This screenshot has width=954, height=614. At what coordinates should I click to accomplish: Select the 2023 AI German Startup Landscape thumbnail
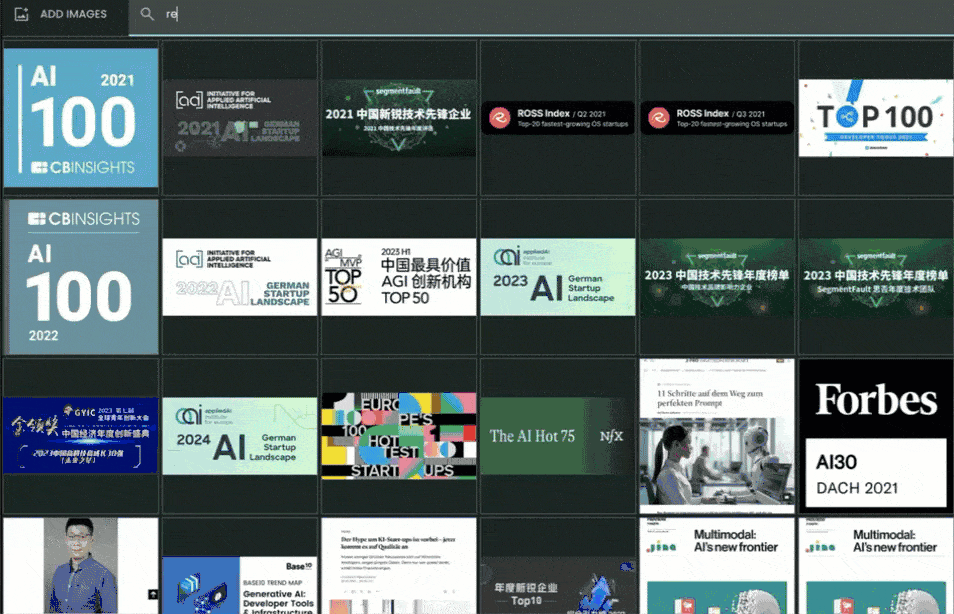558,277
